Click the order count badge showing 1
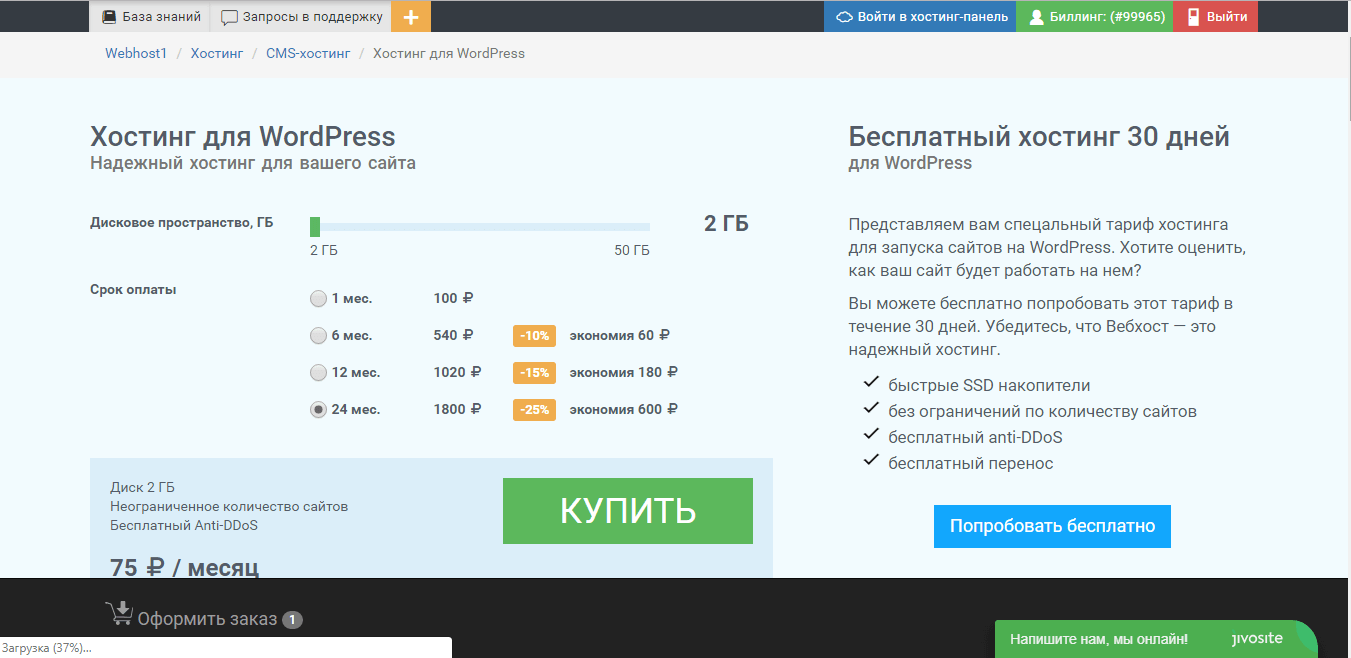 [292, 620]
